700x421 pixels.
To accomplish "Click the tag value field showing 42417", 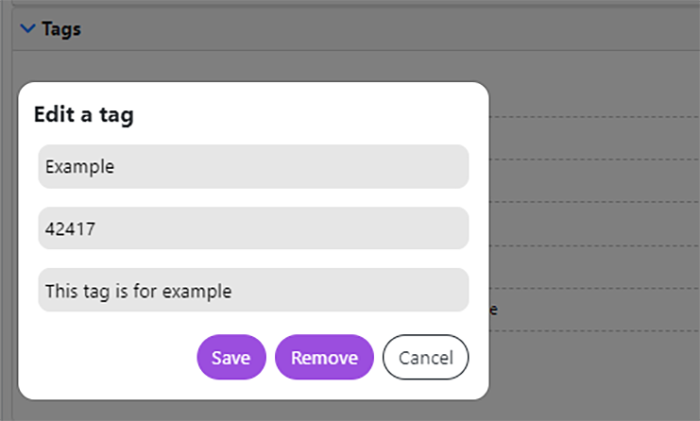I will pos(253,229).
